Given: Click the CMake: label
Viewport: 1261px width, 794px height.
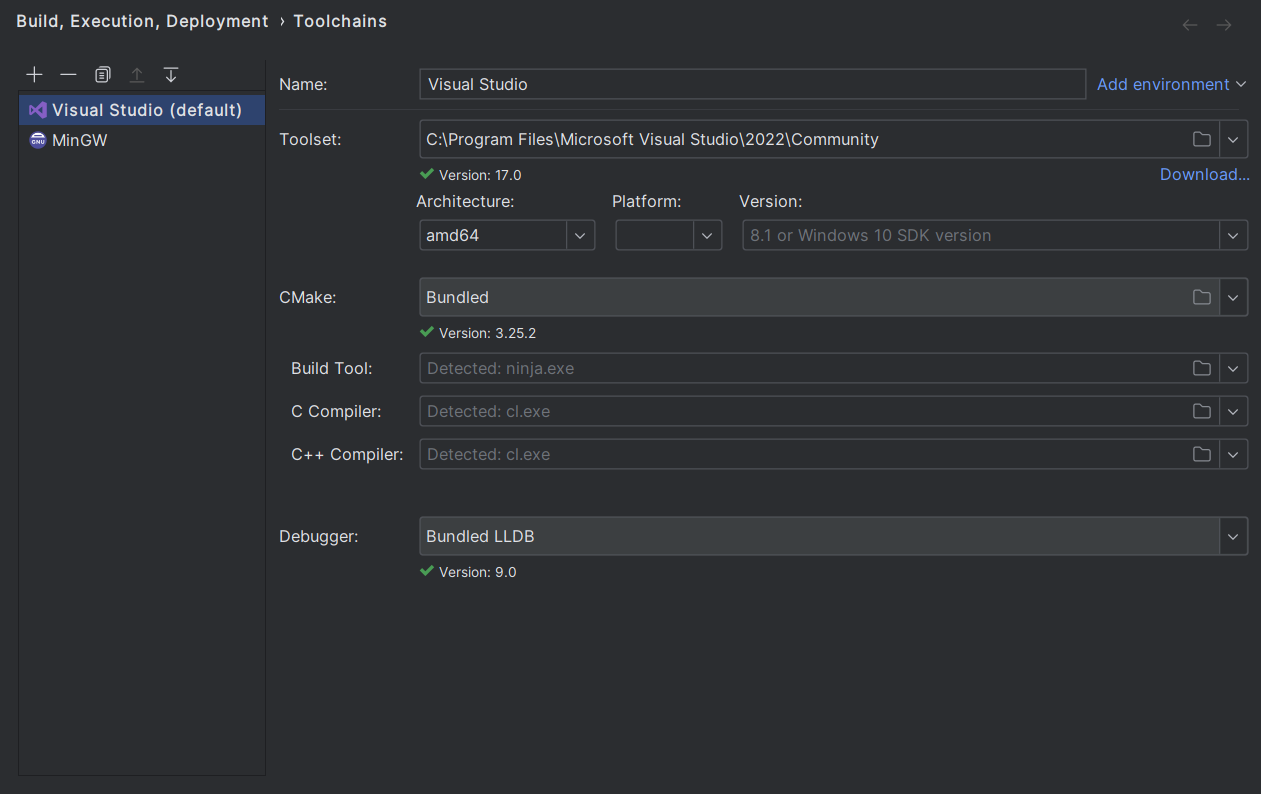Looking at the screenshot, I should (x=307, y=298).
